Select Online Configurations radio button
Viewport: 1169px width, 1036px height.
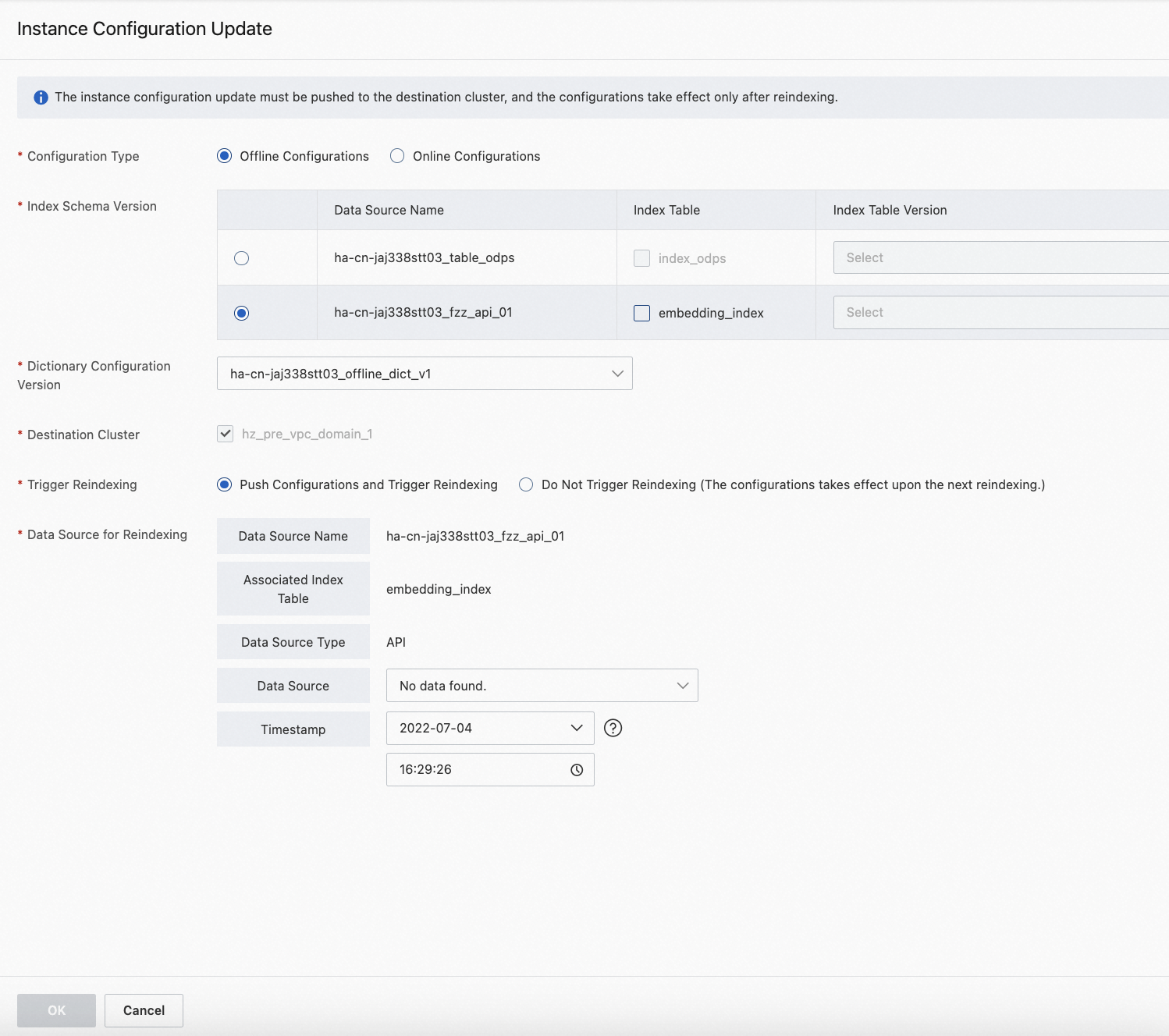click(x=397, y=156)
